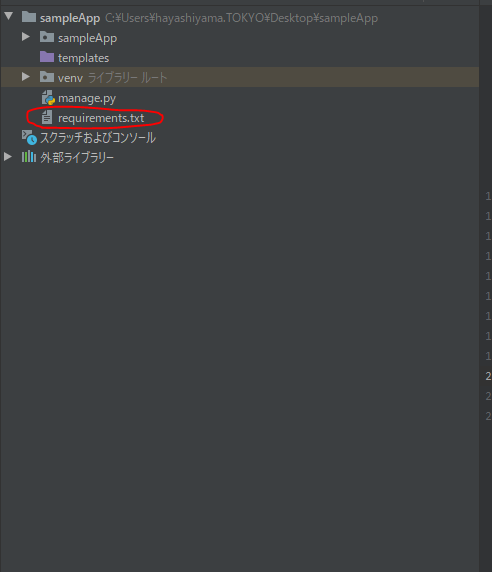
Task: Select the circled requirements.txt file
Action: [101, 118]
